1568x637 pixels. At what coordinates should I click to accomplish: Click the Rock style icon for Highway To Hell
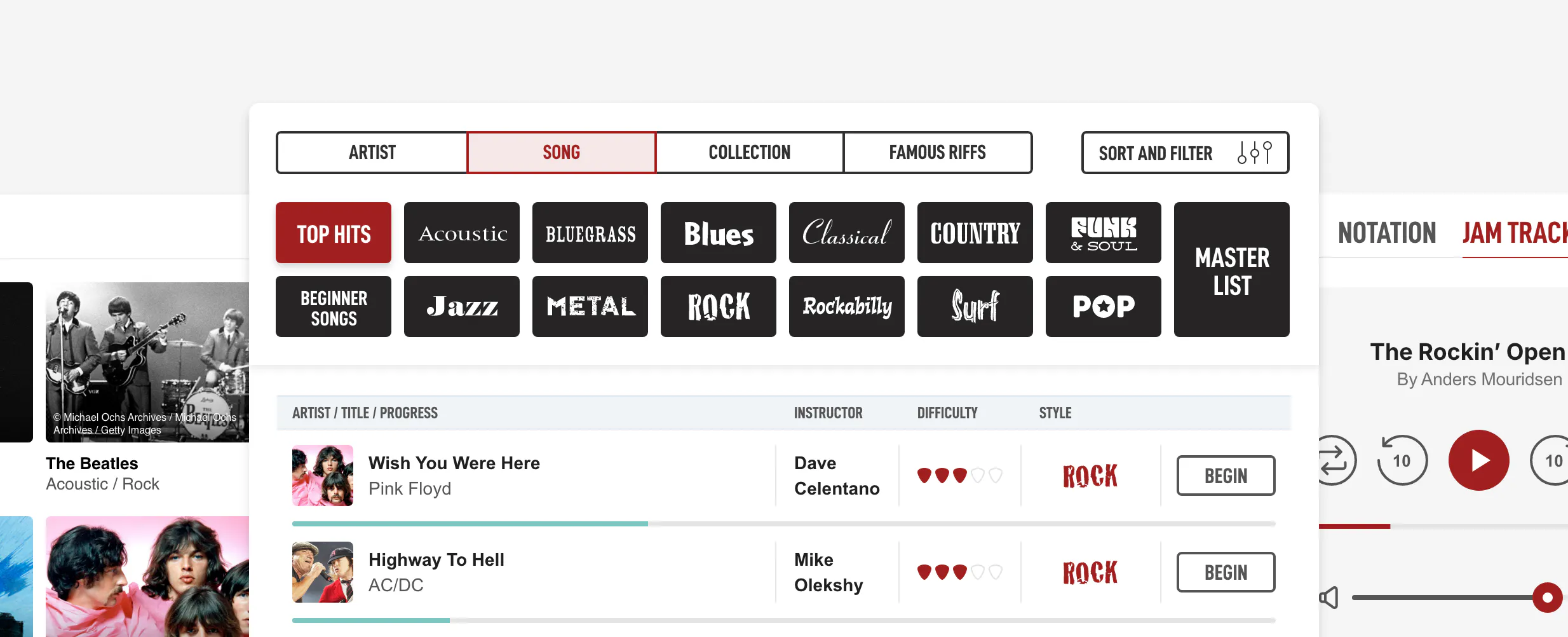coord(1090,572)
